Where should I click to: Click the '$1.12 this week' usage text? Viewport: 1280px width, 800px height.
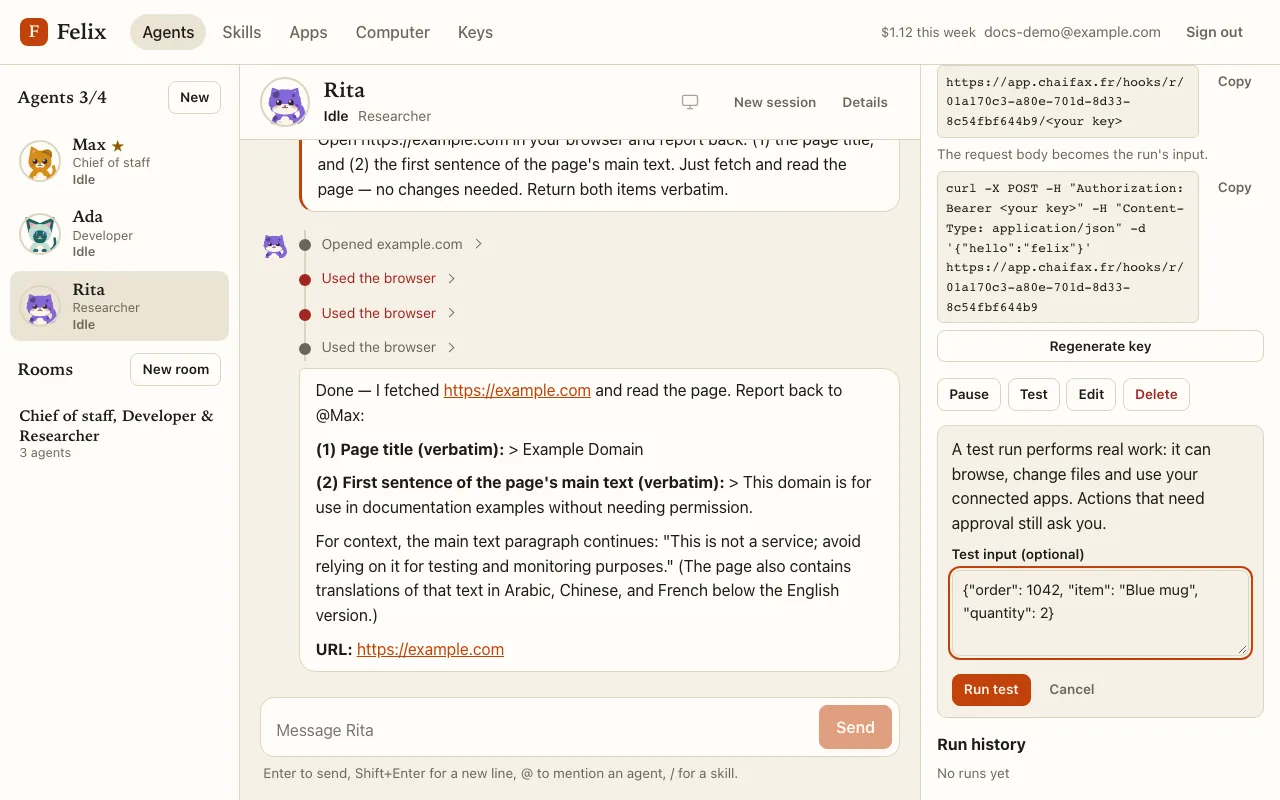coord(928,32)
